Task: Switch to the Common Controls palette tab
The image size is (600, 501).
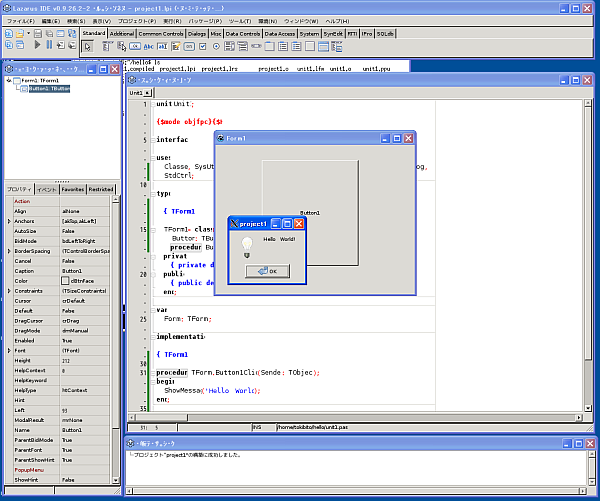Action: tap(161, 34)
